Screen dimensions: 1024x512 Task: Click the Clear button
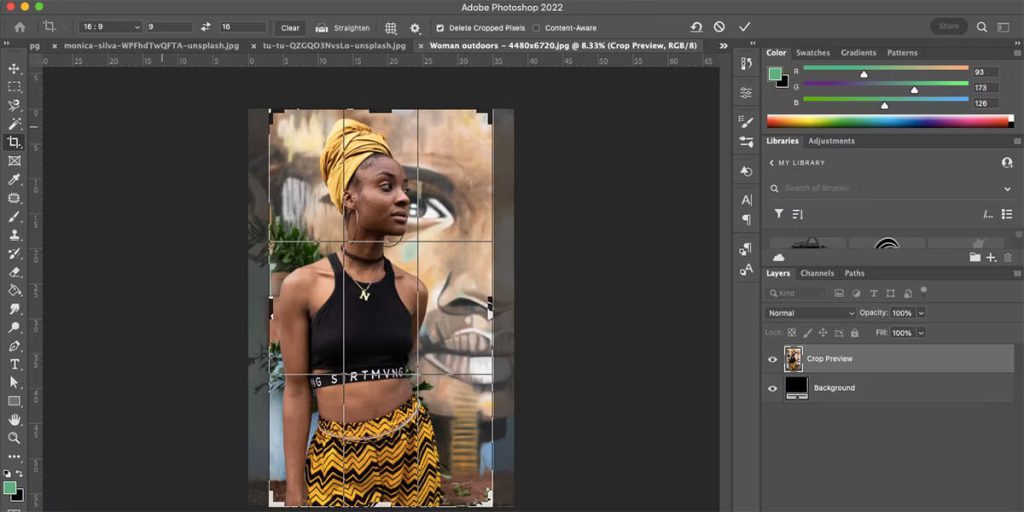click(x=290, y=28)
